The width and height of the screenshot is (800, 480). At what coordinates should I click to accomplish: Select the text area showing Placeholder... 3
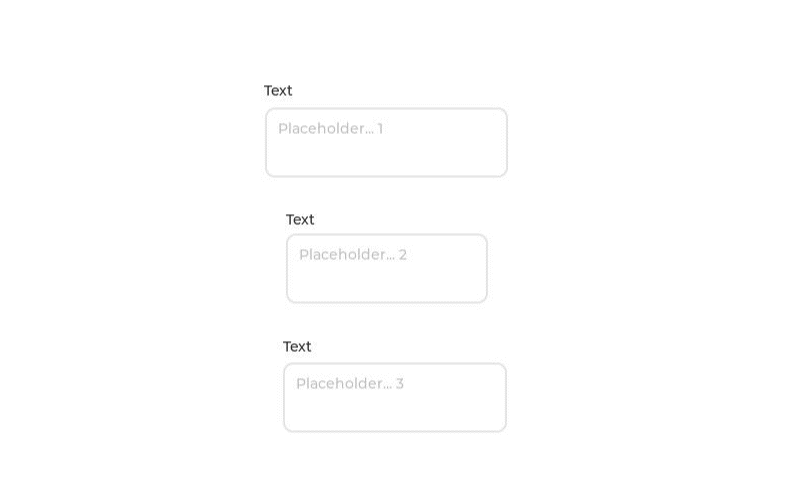(x=395, y=397)
